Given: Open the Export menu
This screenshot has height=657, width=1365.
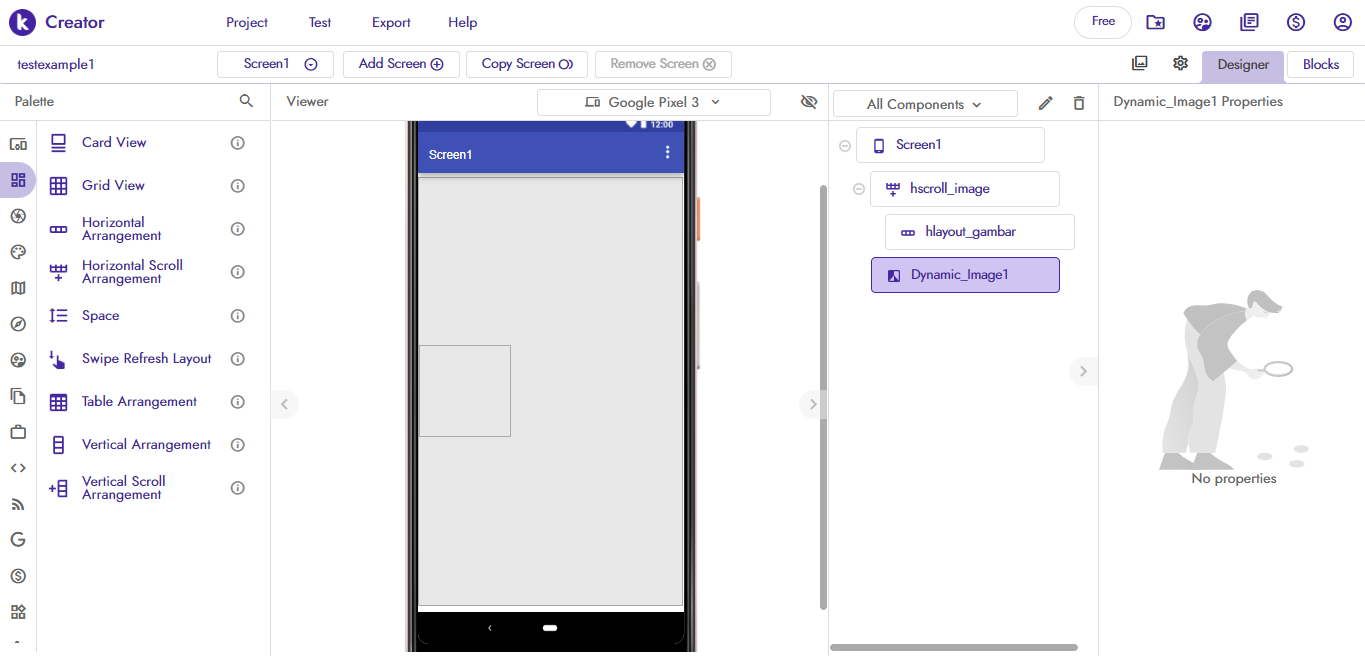Looking at the screenshot, I should point(390,21).
